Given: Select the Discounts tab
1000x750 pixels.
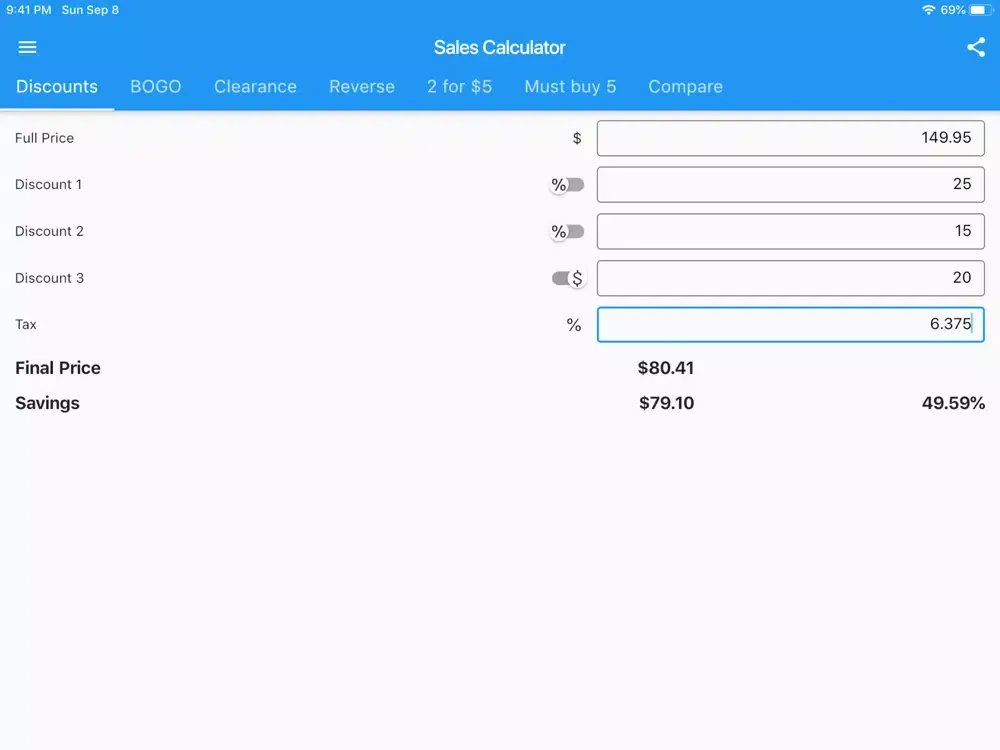Looking at the screenshot, I should [x=57, y=87].
